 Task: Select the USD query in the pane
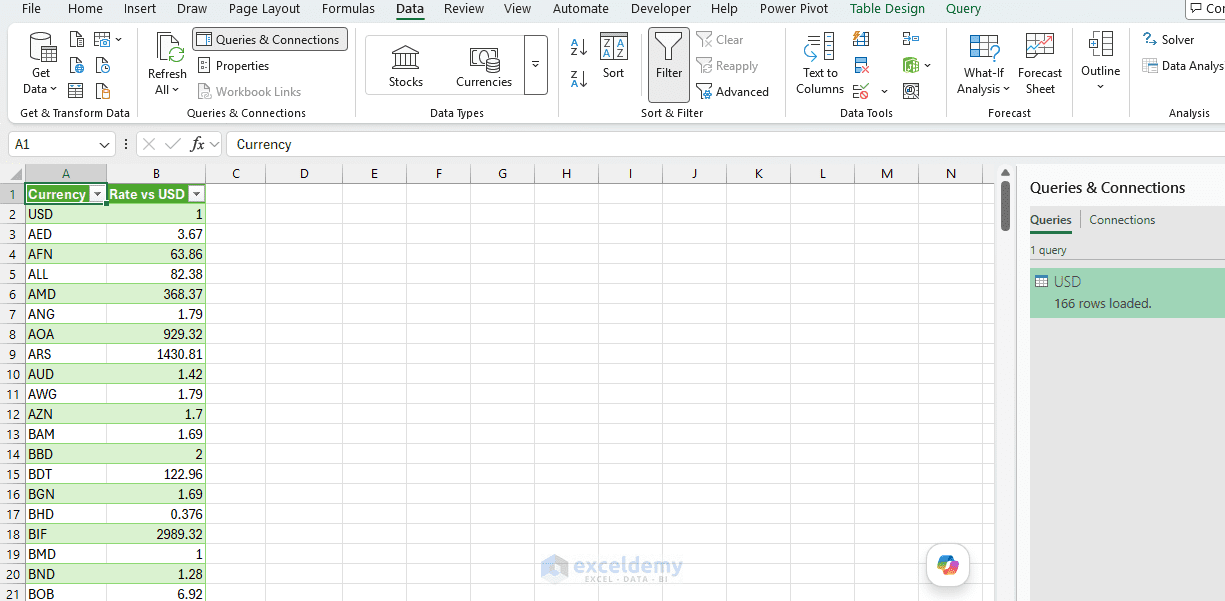click(1127, 292)
